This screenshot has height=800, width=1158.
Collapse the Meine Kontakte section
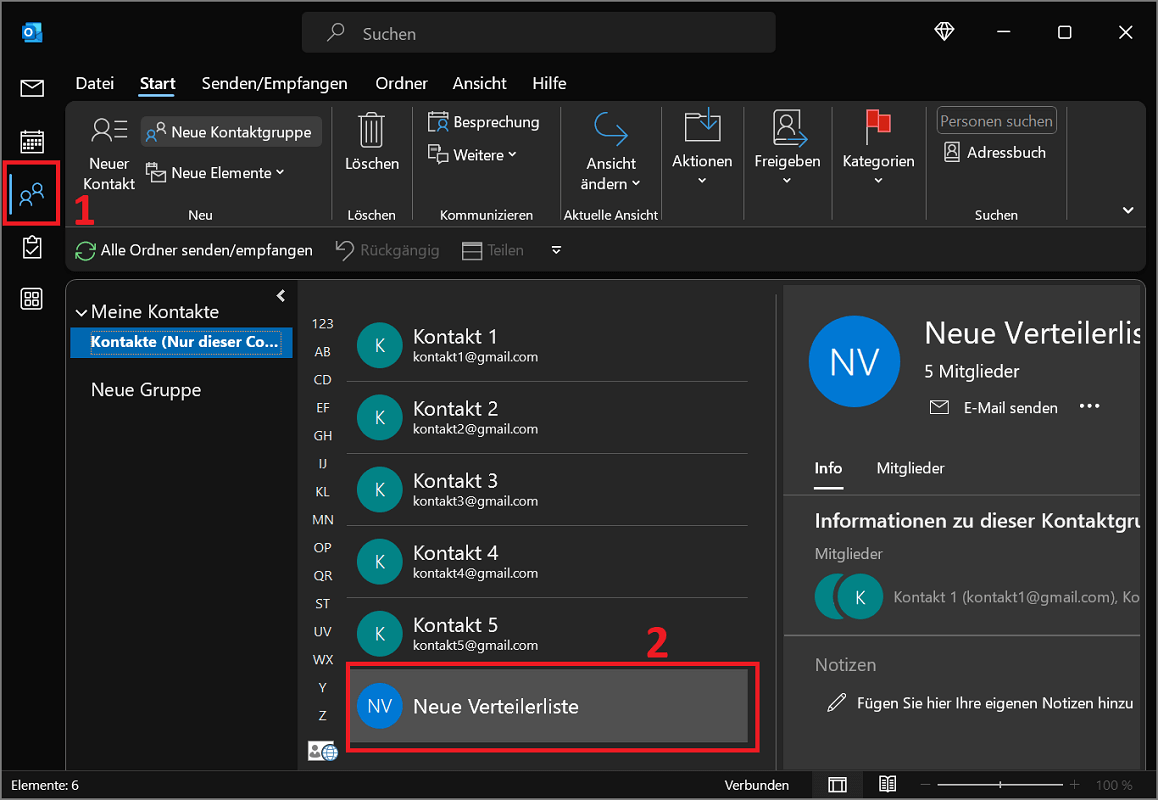coord(80,313)
